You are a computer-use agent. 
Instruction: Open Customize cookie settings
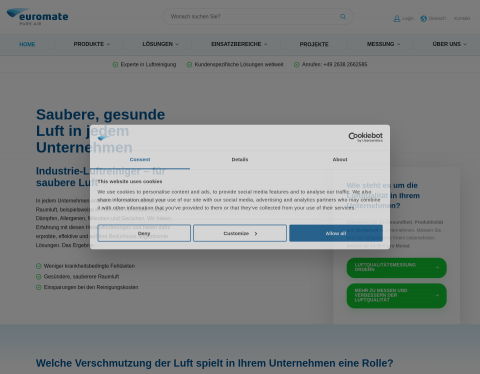pos(240,233)
